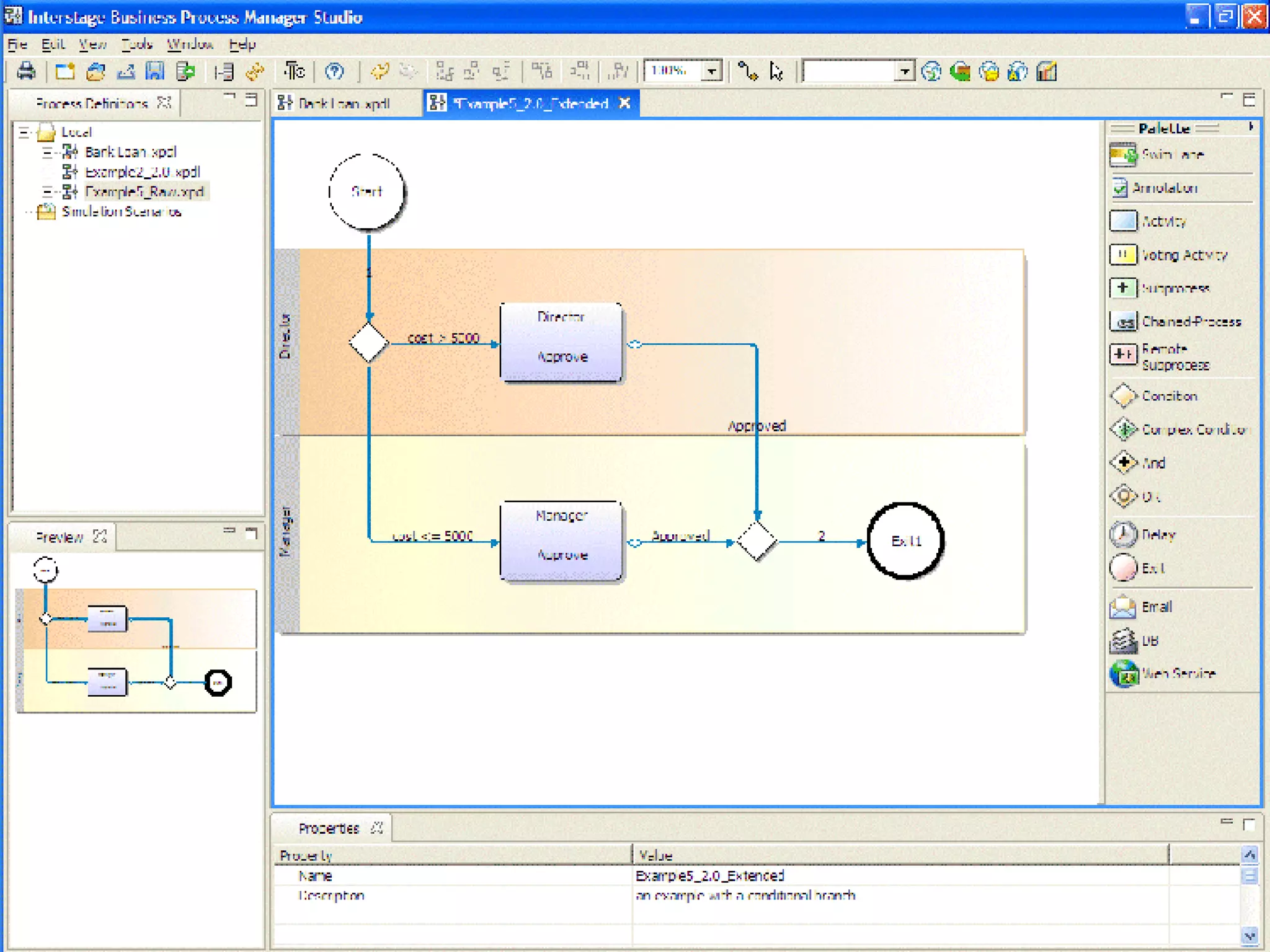This screenshot has width=1270, height=952.
Task: Click the Save floppy disk icon
Action: (155, 71)
